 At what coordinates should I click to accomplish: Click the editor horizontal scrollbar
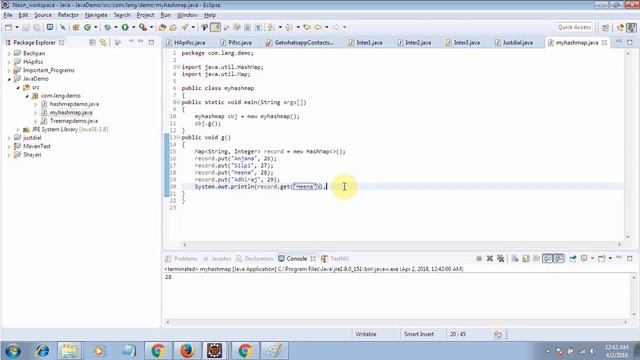(402, 244)
